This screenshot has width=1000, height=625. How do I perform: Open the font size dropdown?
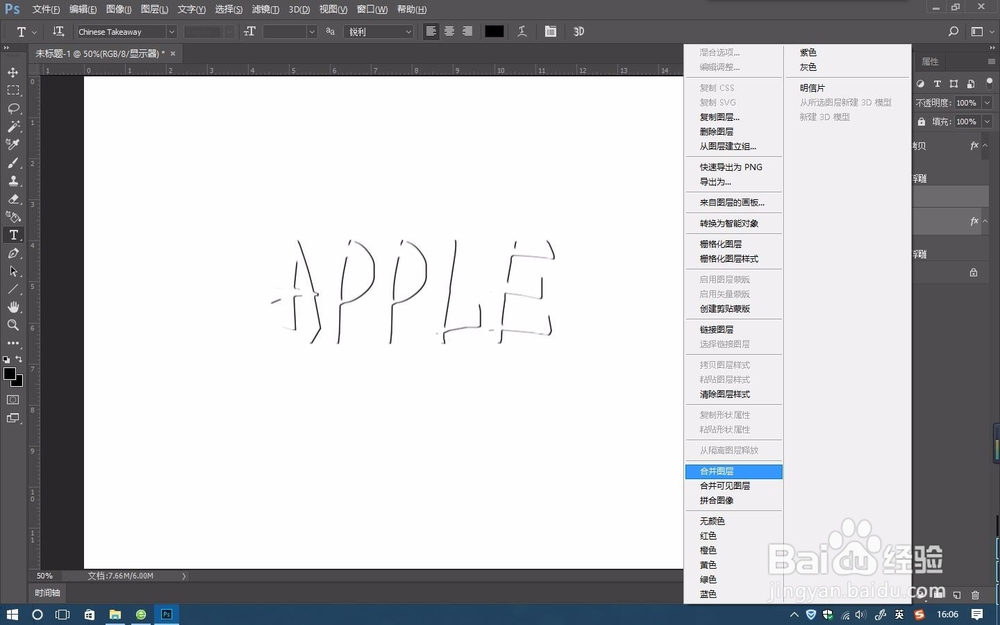[x=311, y=31]
